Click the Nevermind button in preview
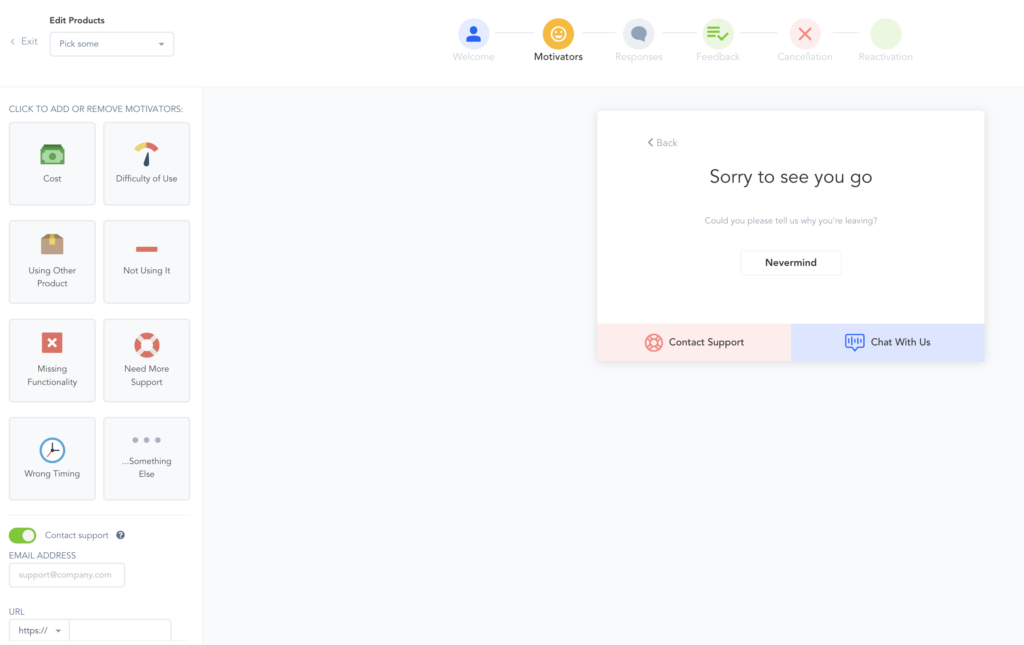Screen dimensions: 1024x645 (790, 263)
